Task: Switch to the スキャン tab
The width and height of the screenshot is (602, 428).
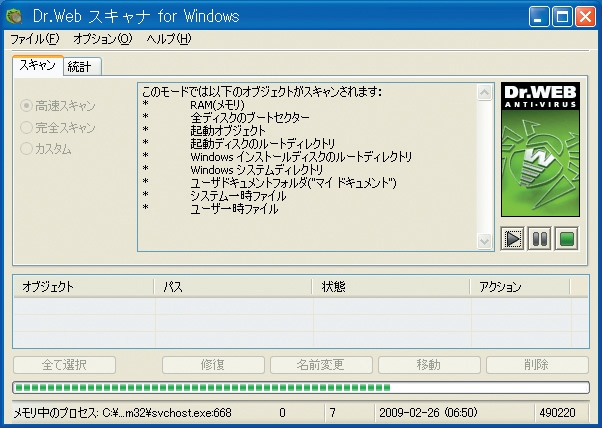Action: 38,66
